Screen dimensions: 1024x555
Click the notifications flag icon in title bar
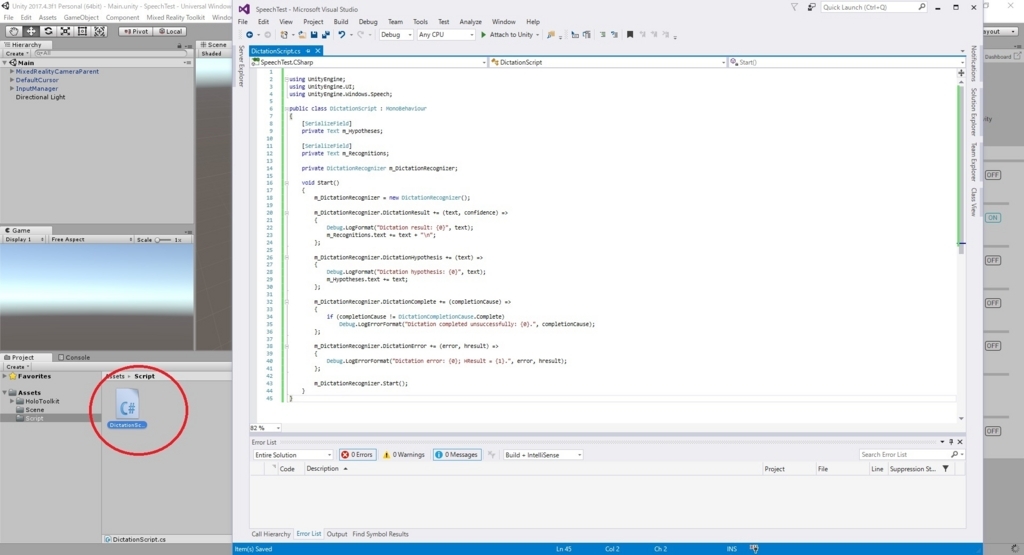click(794, 7)
